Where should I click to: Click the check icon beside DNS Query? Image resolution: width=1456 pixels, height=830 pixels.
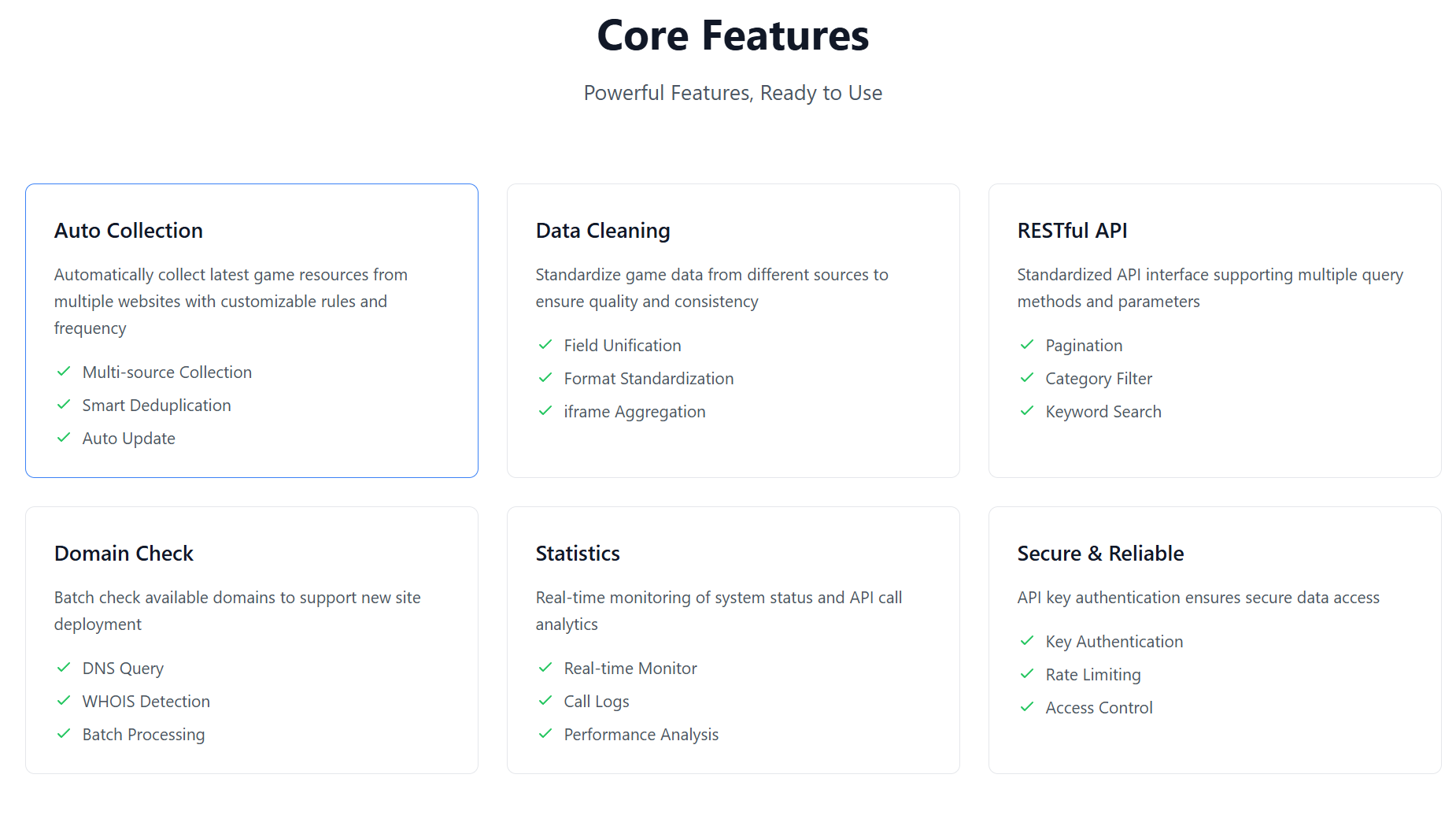click(x=64, y=668)
